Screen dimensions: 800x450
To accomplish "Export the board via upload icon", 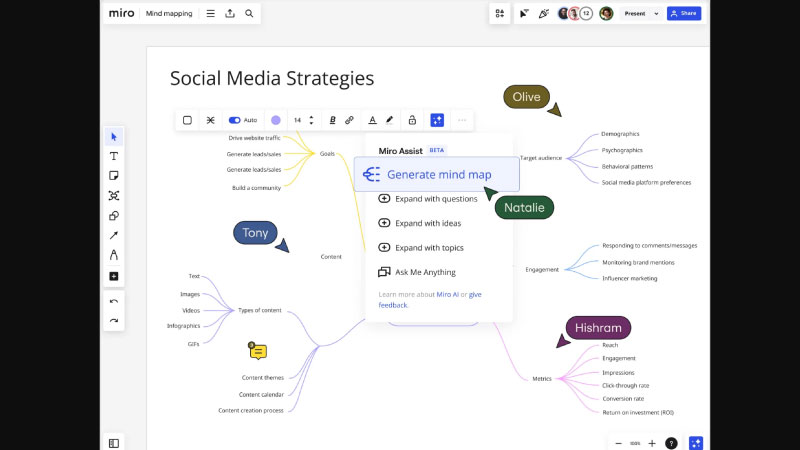I will pyautogui.click(x=230, y=14).
